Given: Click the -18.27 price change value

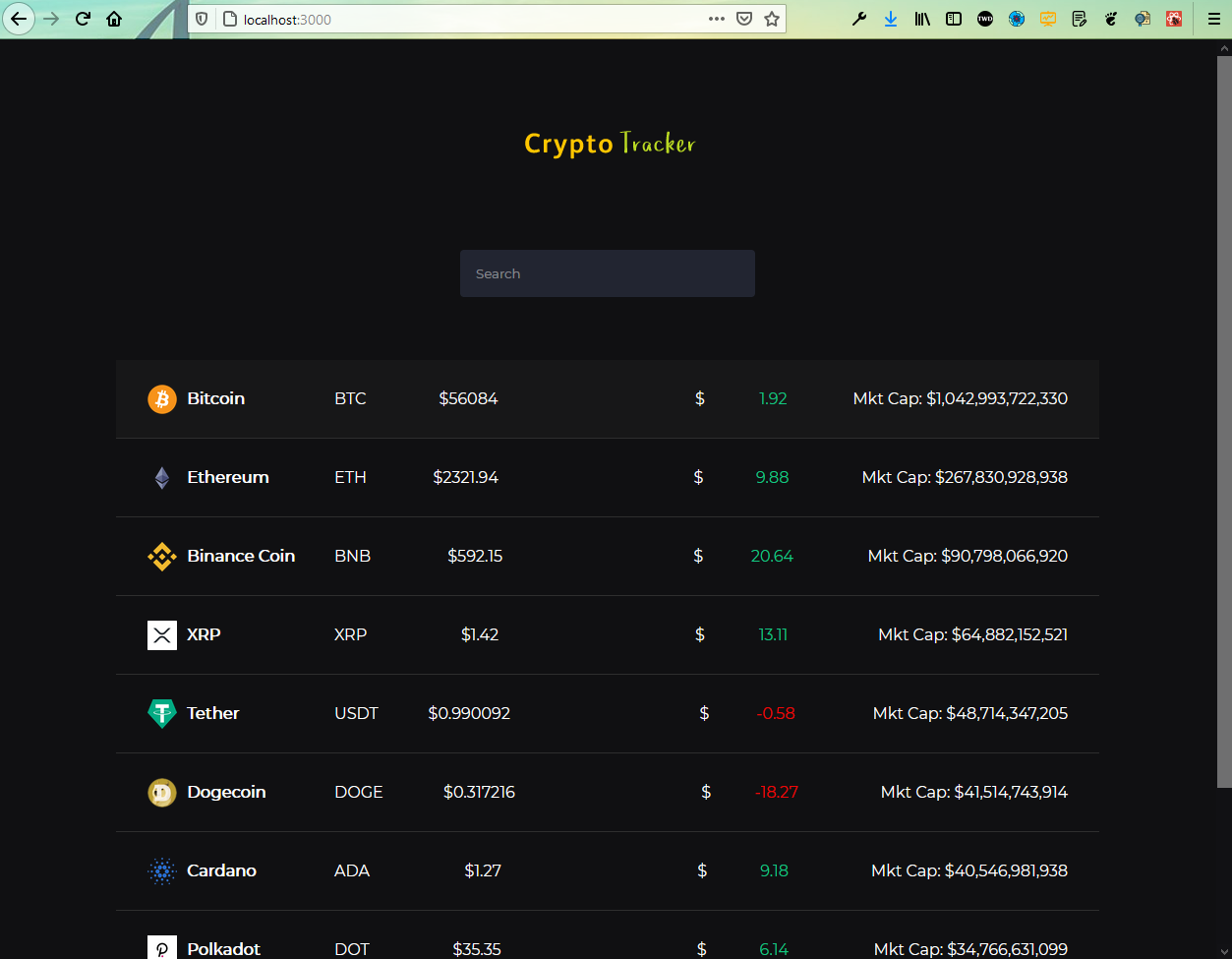Looking at the screenshot, I should coord(777,792).
